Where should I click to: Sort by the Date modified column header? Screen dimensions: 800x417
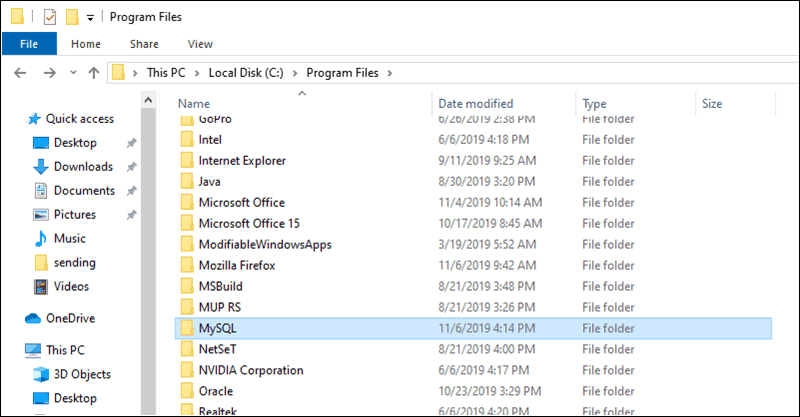(x=476, y=104)
